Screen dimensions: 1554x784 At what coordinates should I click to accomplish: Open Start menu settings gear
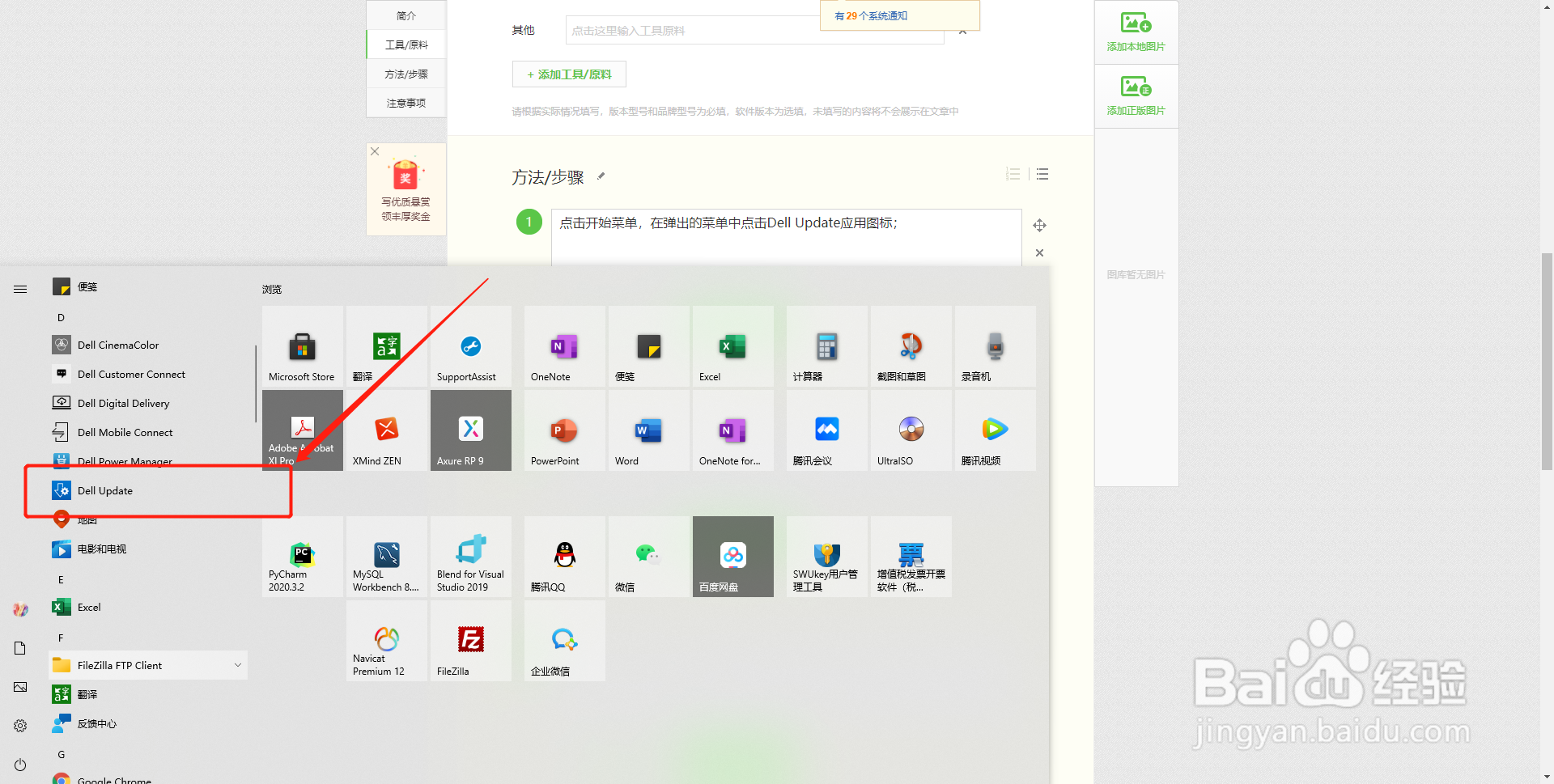[x=20, y=726]
